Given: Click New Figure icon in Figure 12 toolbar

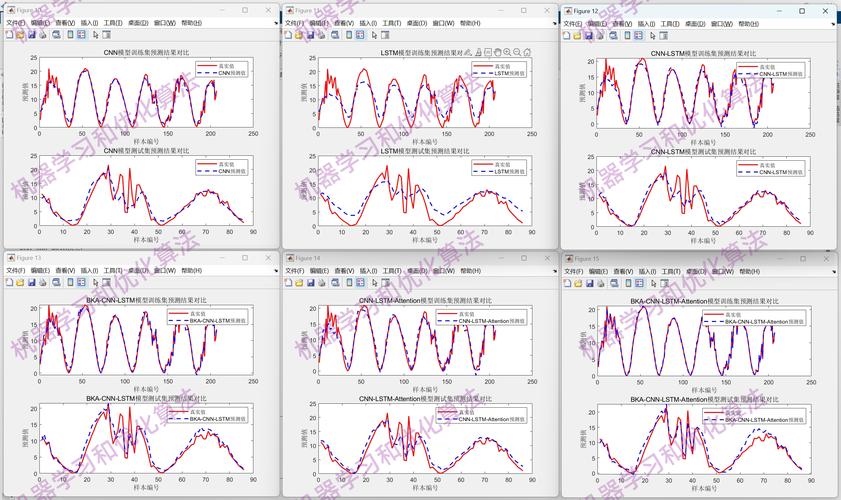Looking at the screenshot, I should click(x=569, y=35).
